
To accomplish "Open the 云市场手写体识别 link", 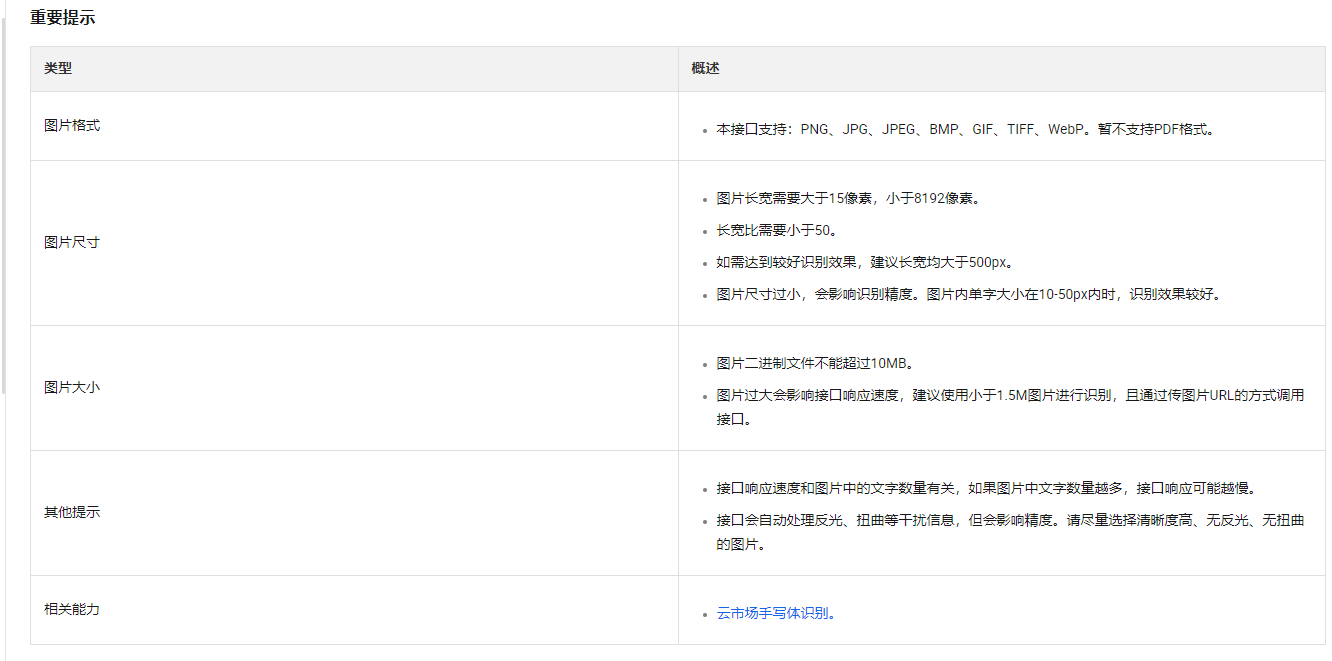I will click(774, 614).
